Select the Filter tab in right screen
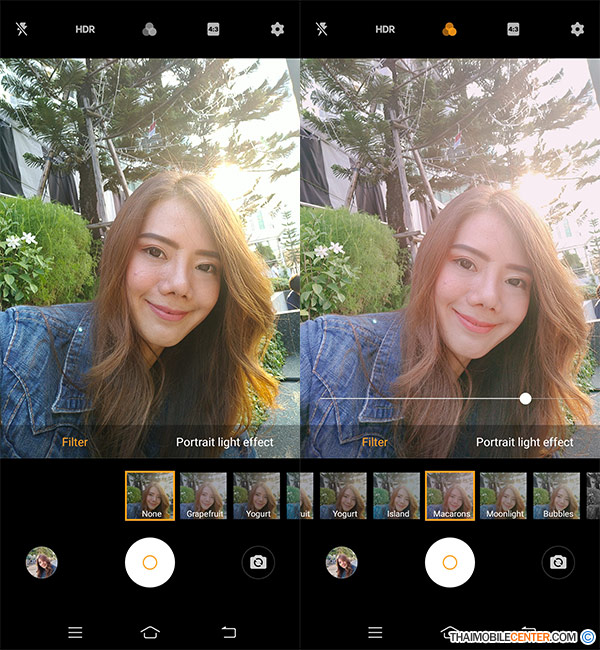600x650 pixels. point(375,442)
